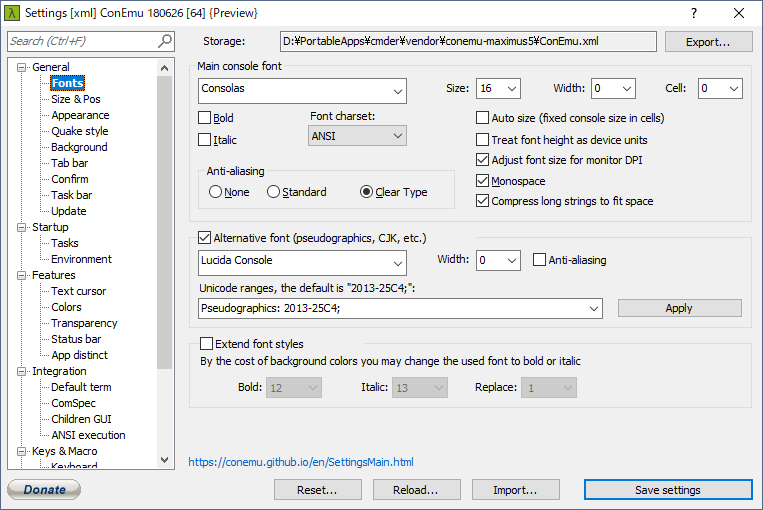The height and width of the screenshot is (510, 763).
Task: Open the App distinct settings page
Action: (79, 355)
